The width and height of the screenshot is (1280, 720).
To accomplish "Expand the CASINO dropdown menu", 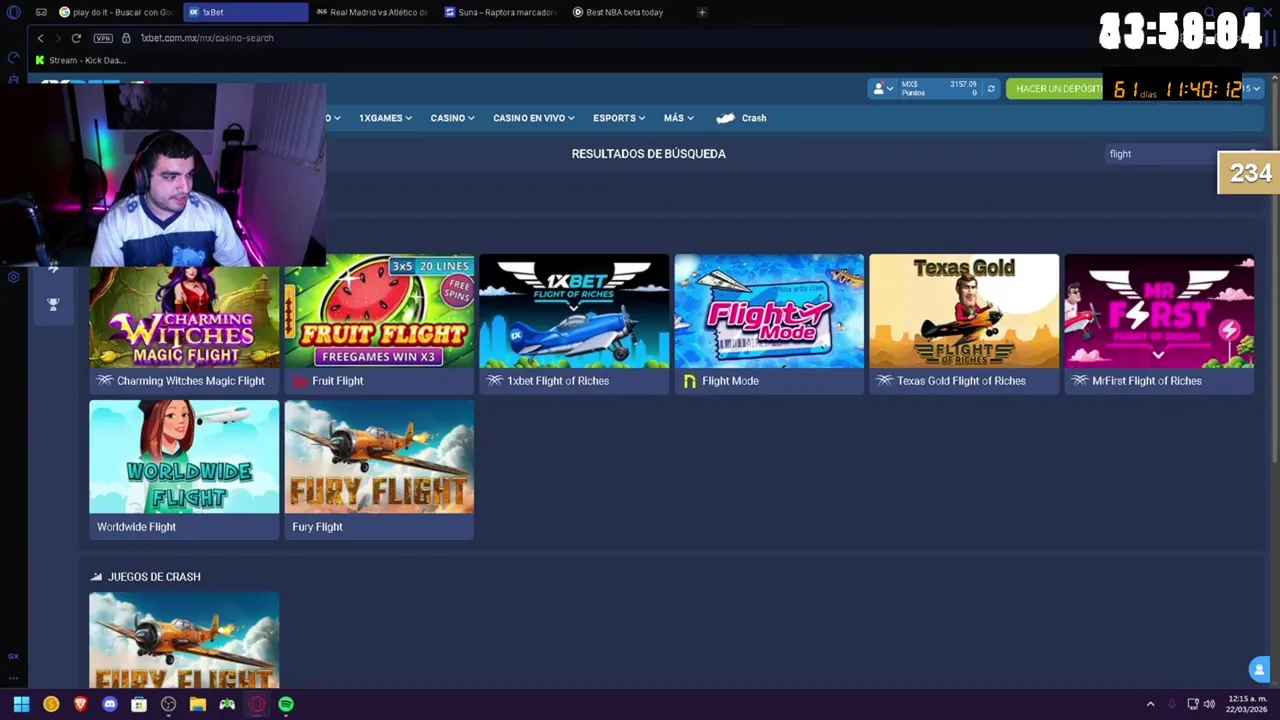I will (x=452, y=118).
